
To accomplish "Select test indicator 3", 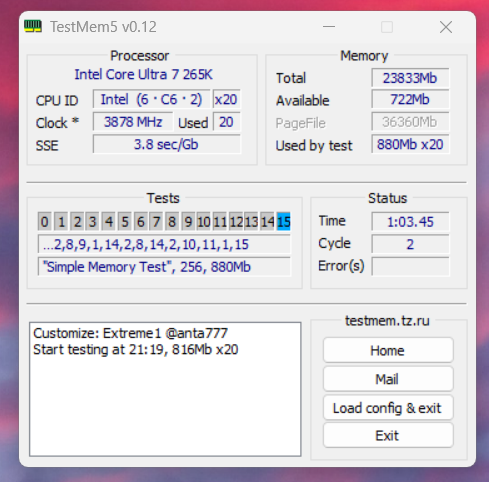I will point(92,222).
